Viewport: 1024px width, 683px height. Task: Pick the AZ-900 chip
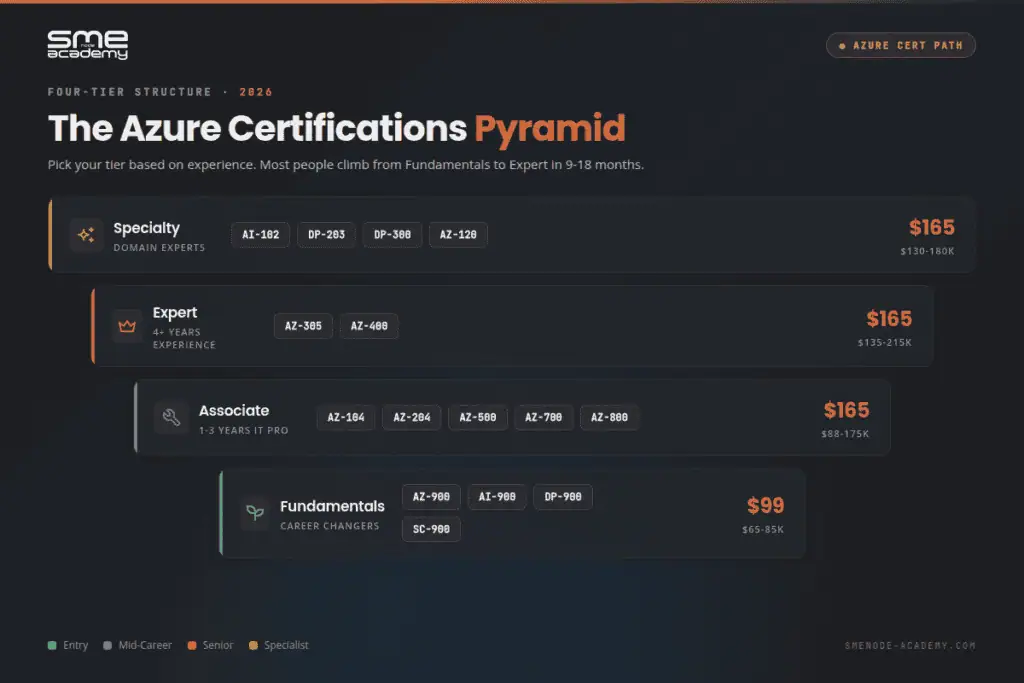pos(431,497)
